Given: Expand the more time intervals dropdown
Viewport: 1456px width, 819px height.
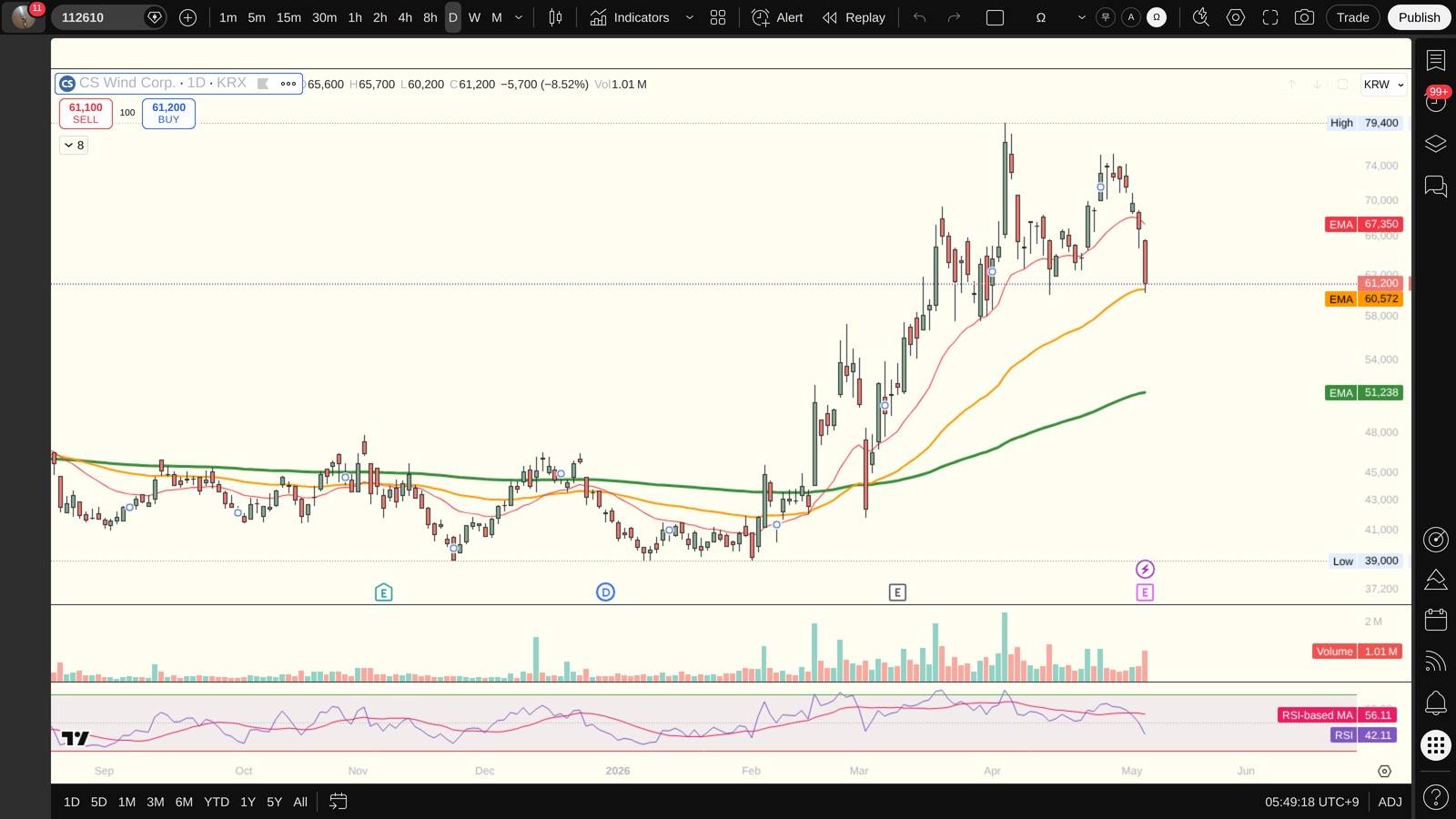Looking at the screenshot, I should coord(519,17).
